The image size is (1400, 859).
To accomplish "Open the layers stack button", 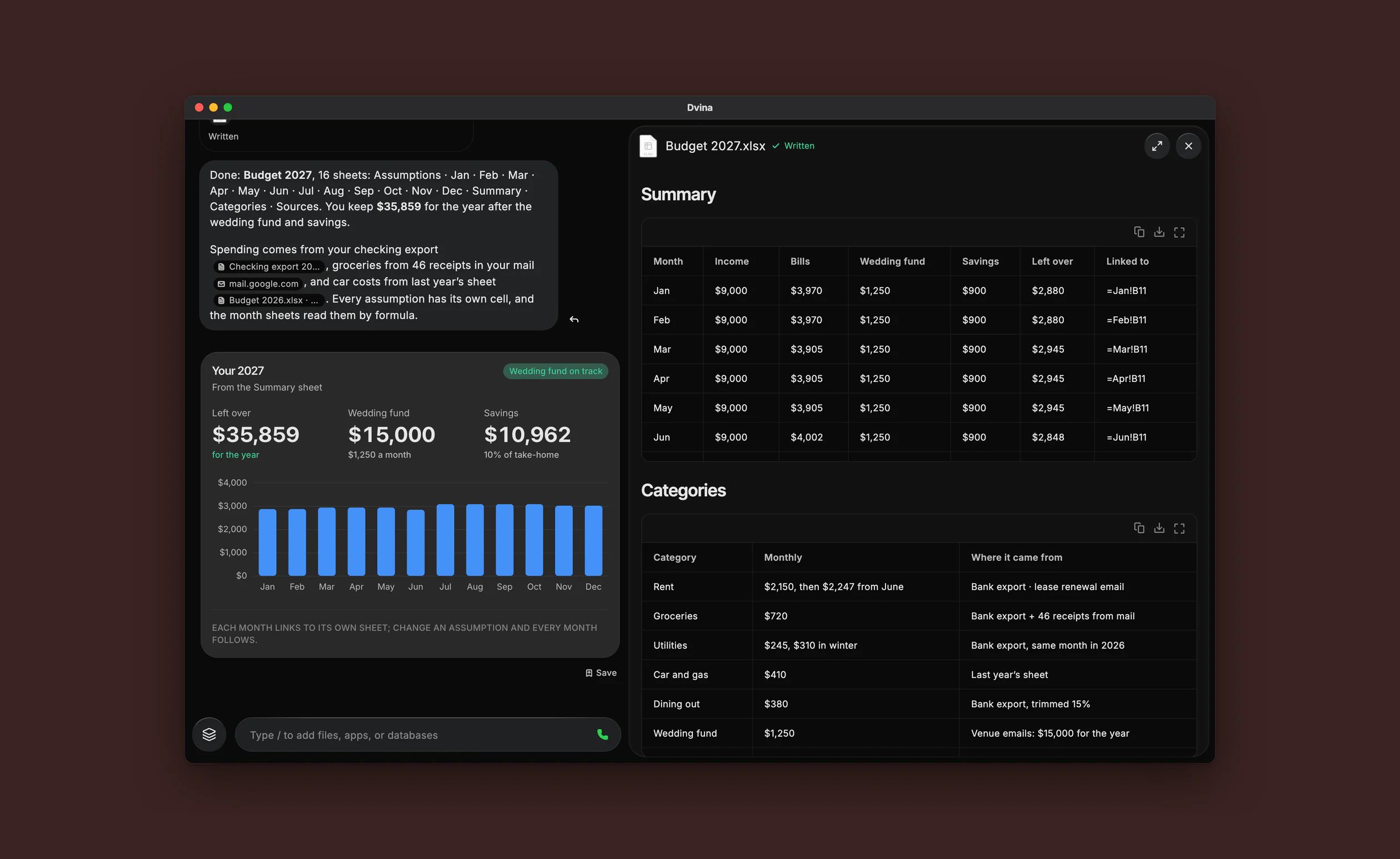I will [209, 735].
